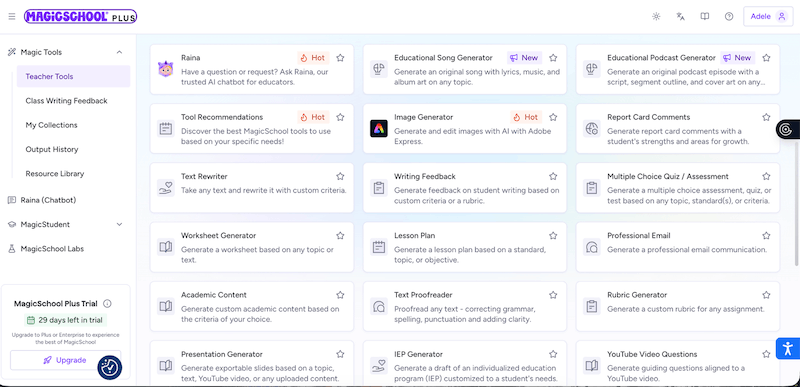The image size is (800, 387).
Task: Click the Text Proofreader icon
Action: point(379,306)
